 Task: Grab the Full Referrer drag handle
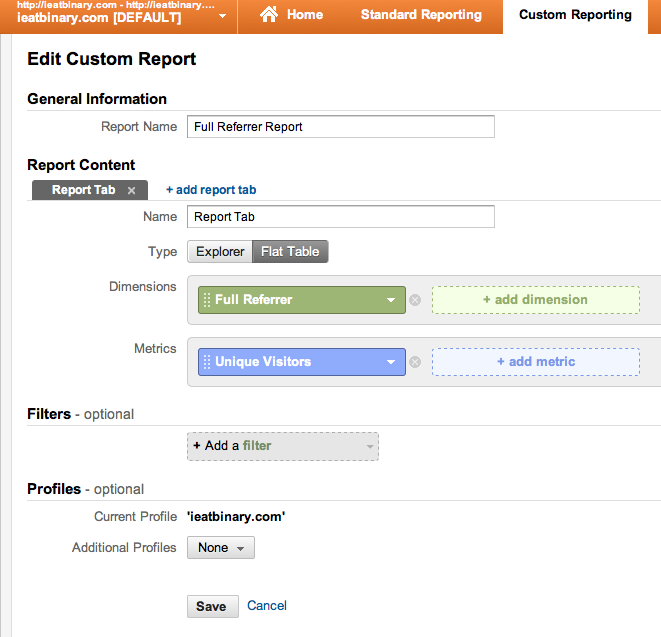(207, 300)
